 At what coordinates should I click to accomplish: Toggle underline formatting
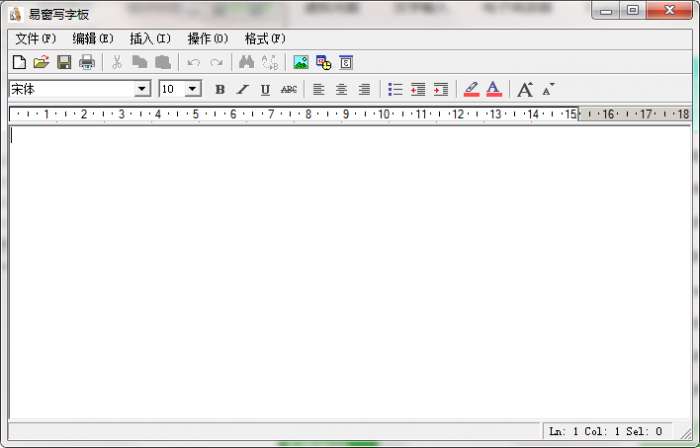(x=265, y=90)
